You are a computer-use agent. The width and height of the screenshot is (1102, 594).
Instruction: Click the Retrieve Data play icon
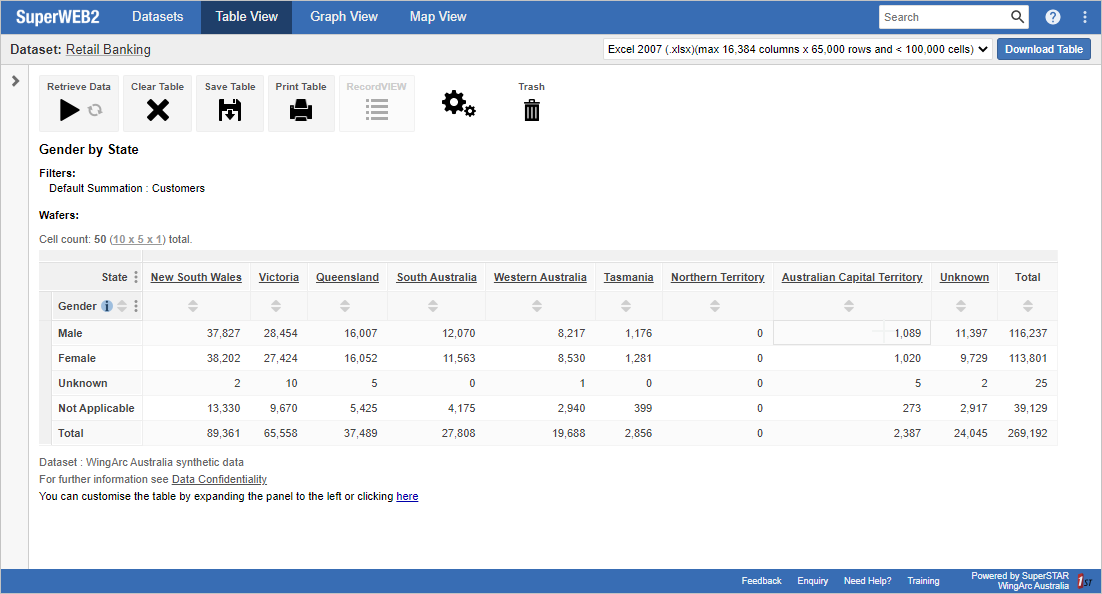coord(71,110)
